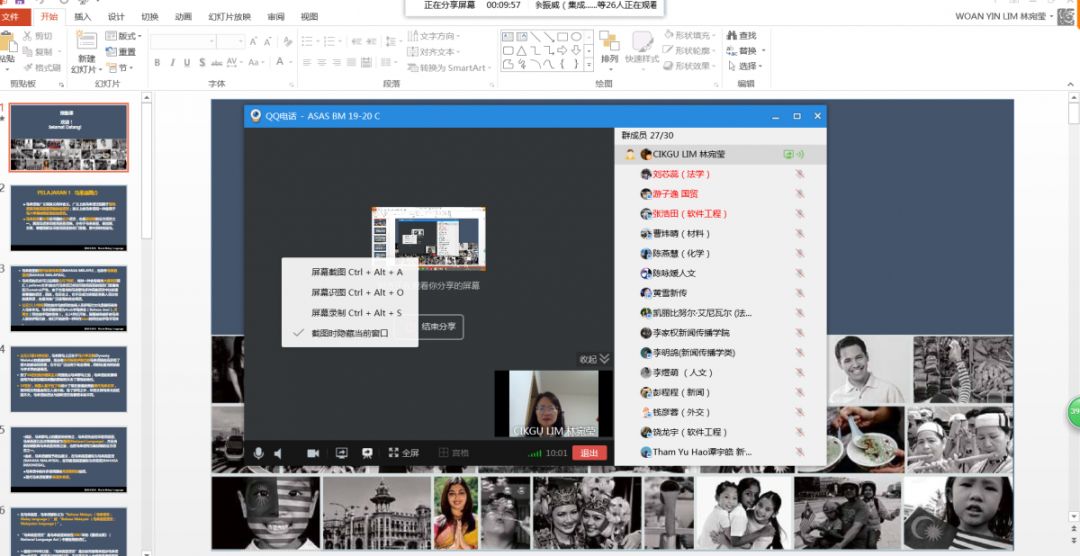The height and width of the screenshot is (556, 1080).
Task: Switch to the 插入 (Insert) ribbon tab
Action: [x=83, y=17]
